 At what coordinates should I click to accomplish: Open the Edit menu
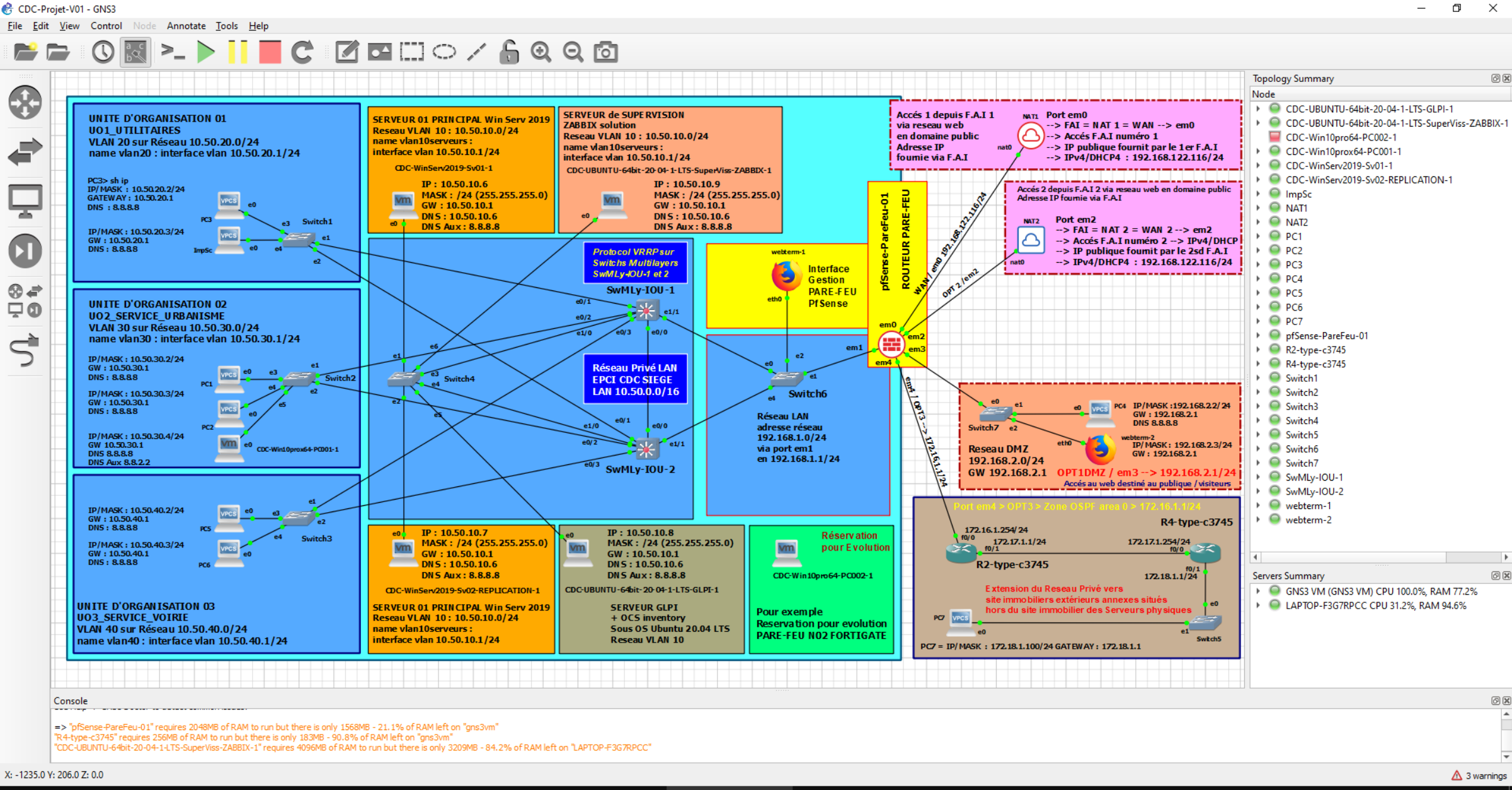point(40,26)
